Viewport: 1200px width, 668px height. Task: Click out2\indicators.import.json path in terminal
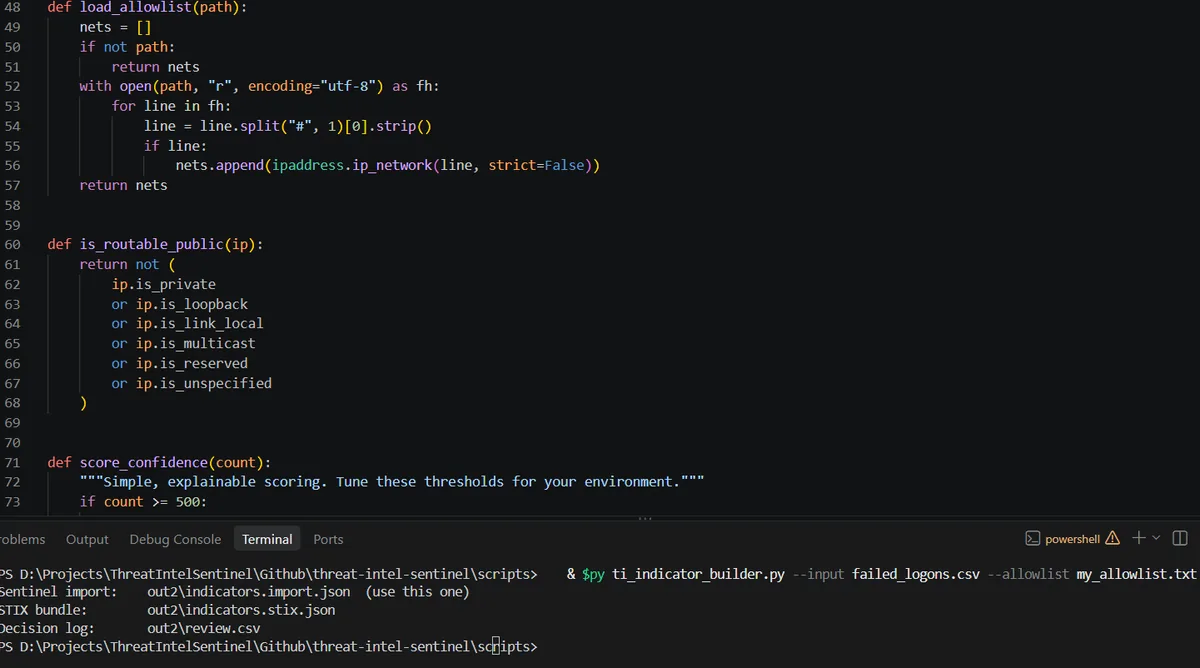(248, 592)
